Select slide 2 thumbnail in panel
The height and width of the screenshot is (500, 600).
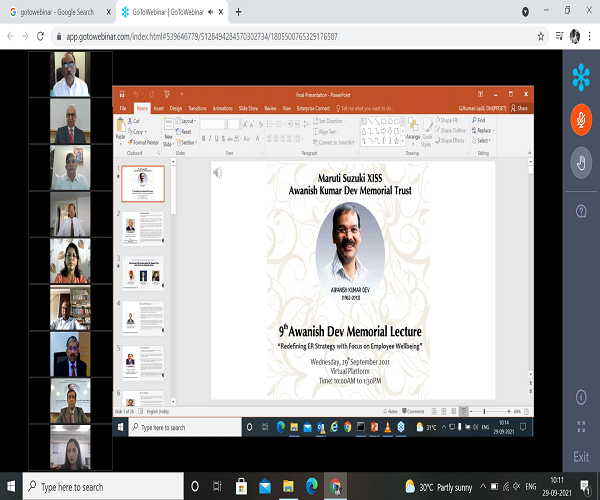[143, 228]
